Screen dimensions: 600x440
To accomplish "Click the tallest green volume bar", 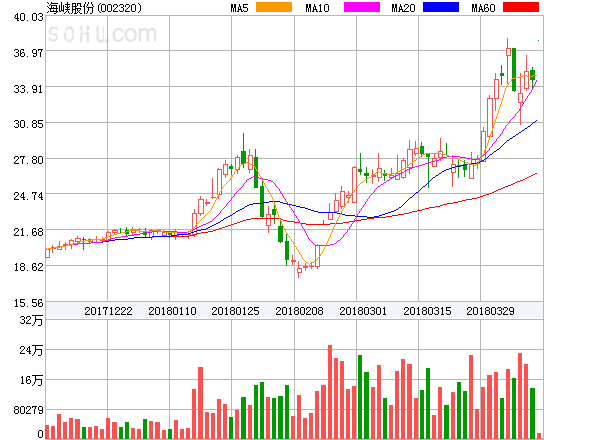I will click(360, 397).
